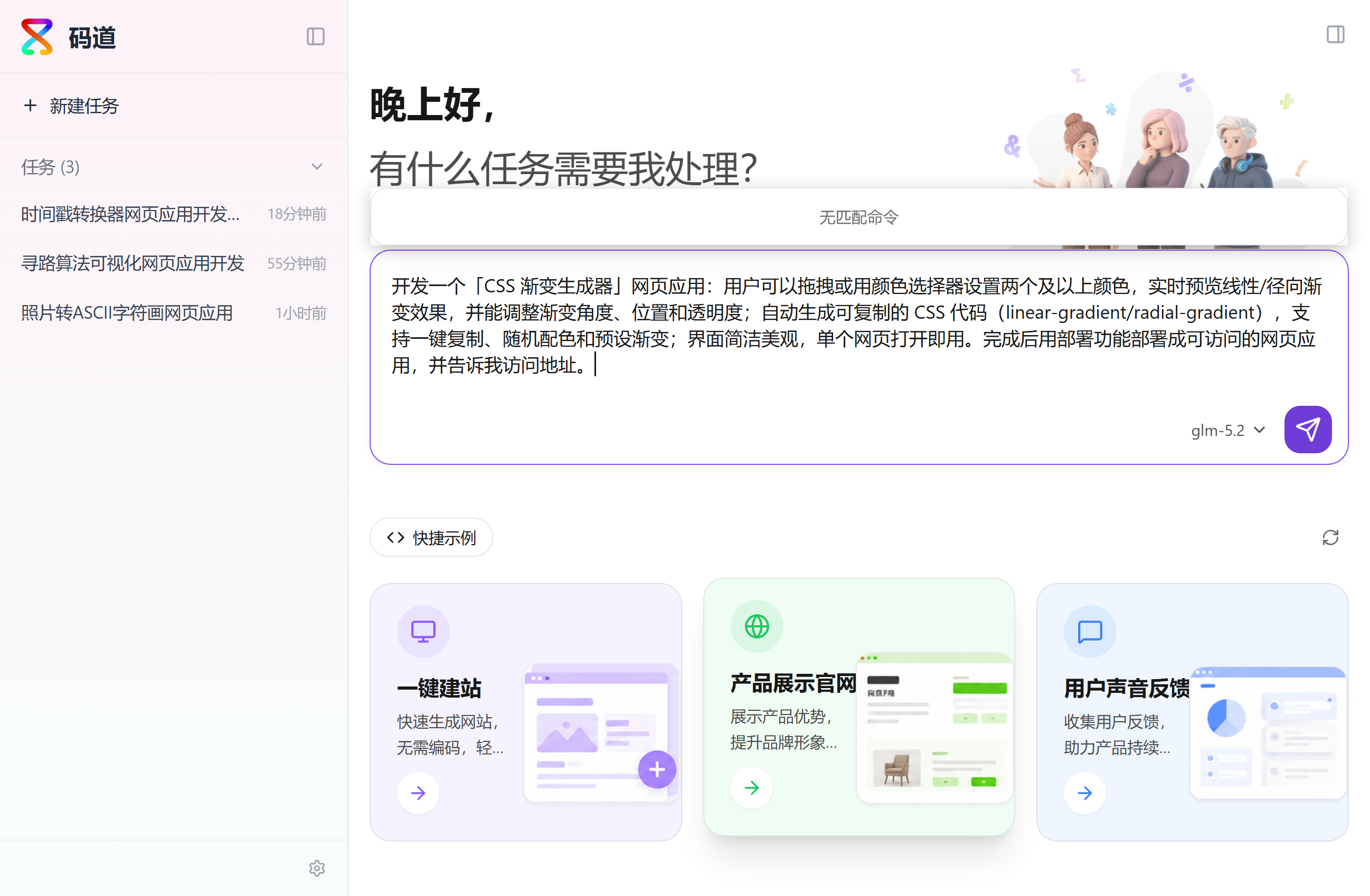Toggle the right side panel
Viewport: 1370px width, 896px height.
(1336, 34)
